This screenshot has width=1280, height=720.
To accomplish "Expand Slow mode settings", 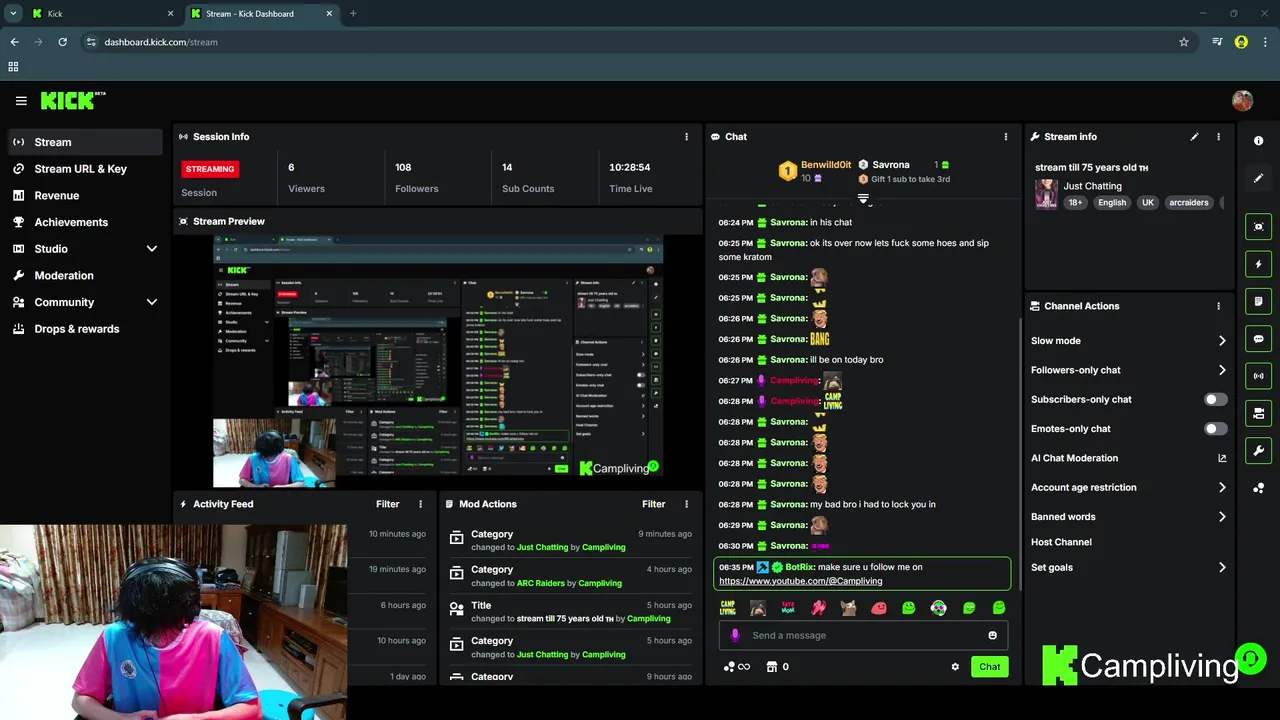I will (x=1128, y=341).
